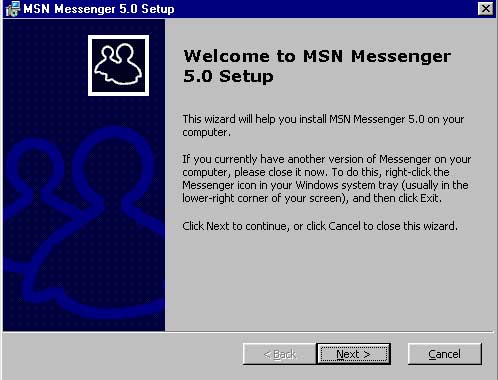Select the smaller left buddy in the framed logo

(x=106, y=64)
